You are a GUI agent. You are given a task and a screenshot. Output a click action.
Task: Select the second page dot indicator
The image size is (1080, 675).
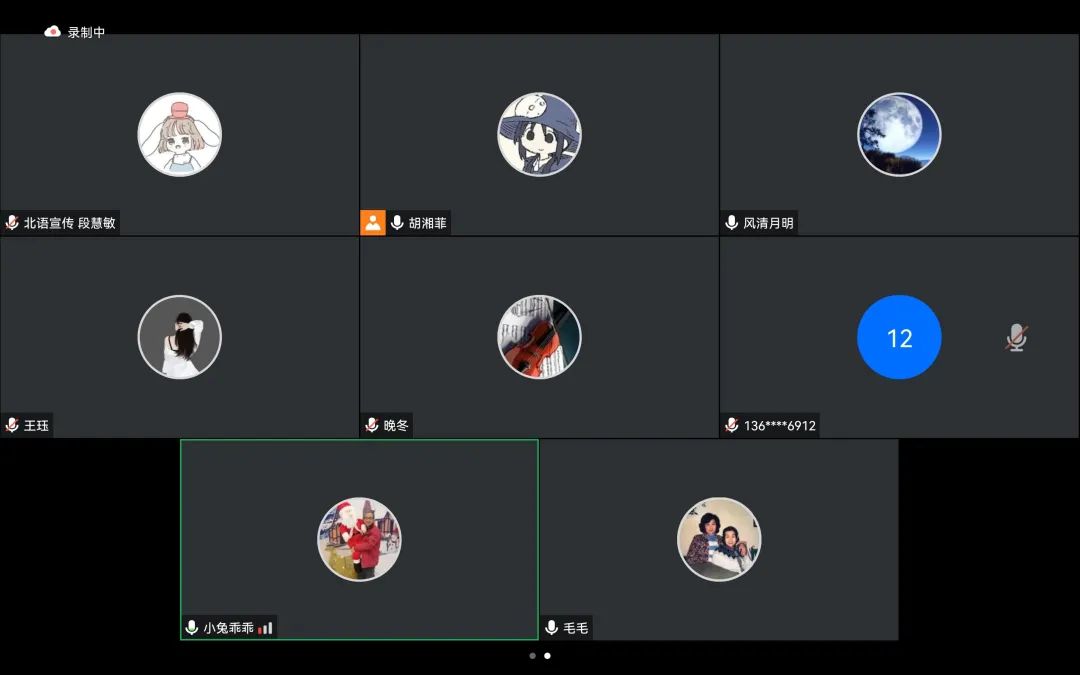[547, 656]
